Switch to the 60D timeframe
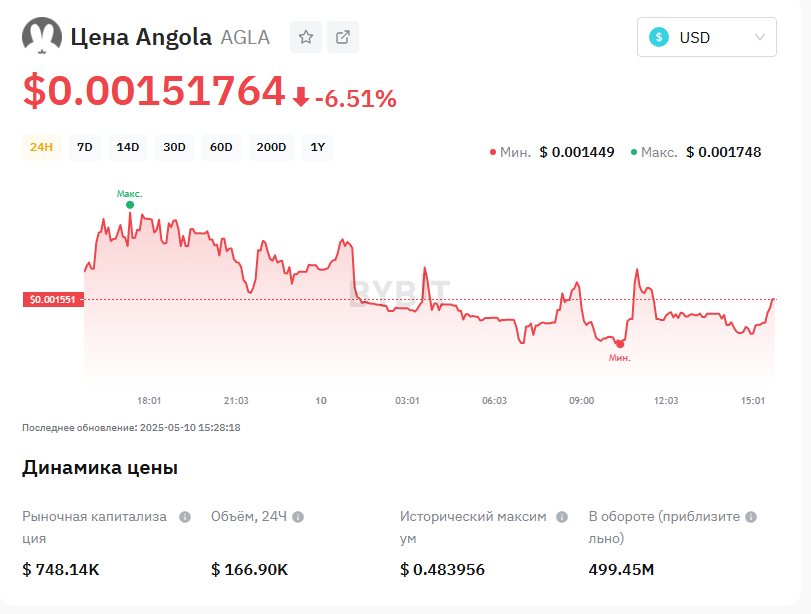This screenshot has height=614, width=811. [221, 148]
